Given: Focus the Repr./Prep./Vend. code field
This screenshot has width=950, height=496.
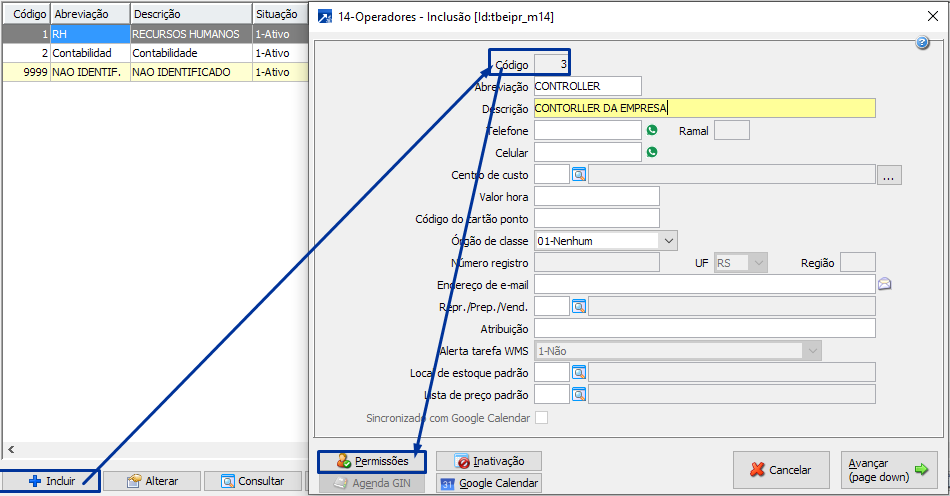Looking at the screenshot, I should 552,306.
